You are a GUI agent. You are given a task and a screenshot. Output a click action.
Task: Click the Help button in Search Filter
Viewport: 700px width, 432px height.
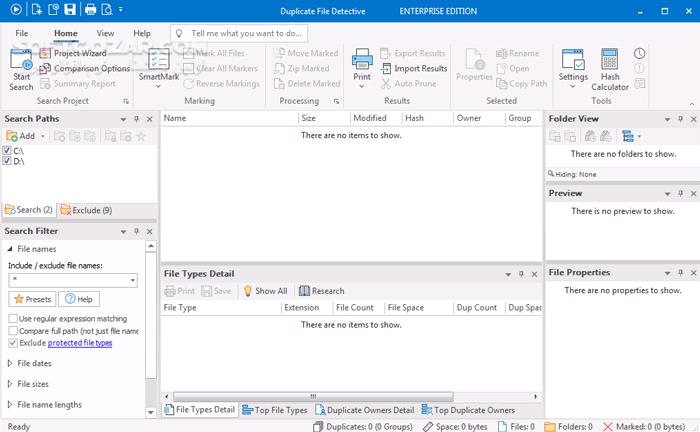pos(79,299)
